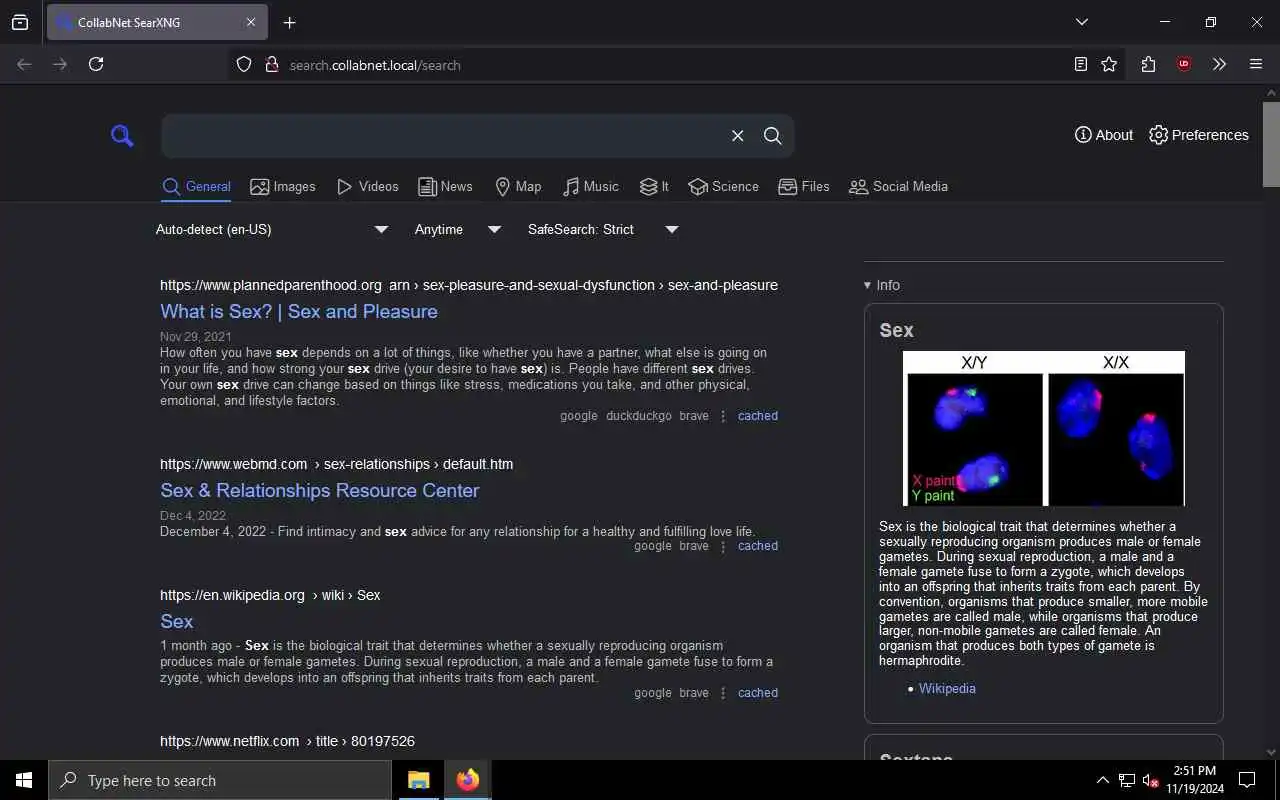The image size is (1280, 800).
Task: Reload the page
Action: [96, 64]
